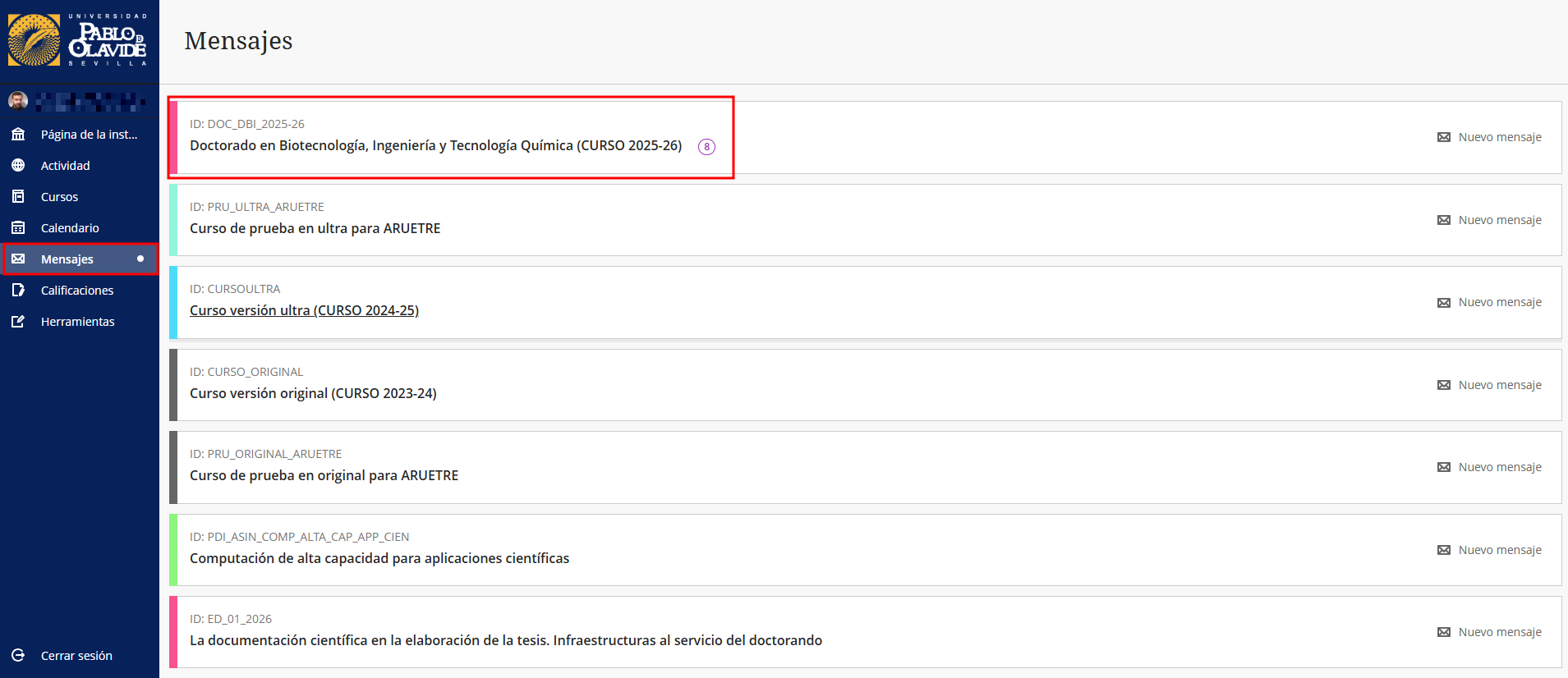Click the Calificaciones gradebook icon
The image size is (1568, 678).
click(x=18, y=291)
